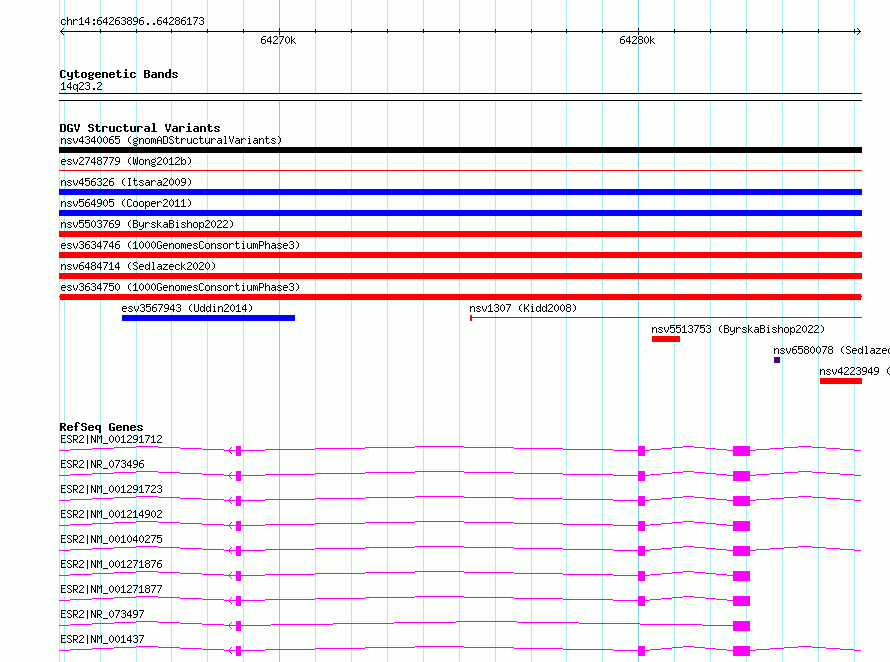Screen dimensions: 890x662
Task: Click the nsv5503769 (ByrskaBishop2022) label
Action: click(147, 224)
